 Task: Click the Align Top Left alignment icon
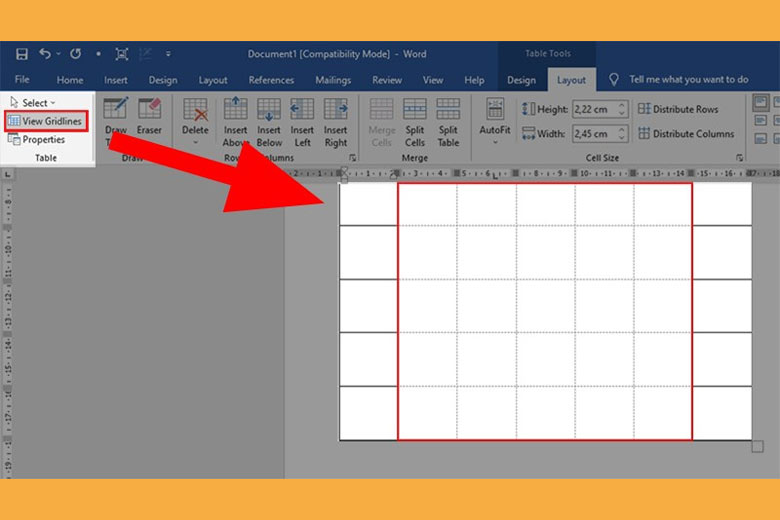[x=761, y=103]
